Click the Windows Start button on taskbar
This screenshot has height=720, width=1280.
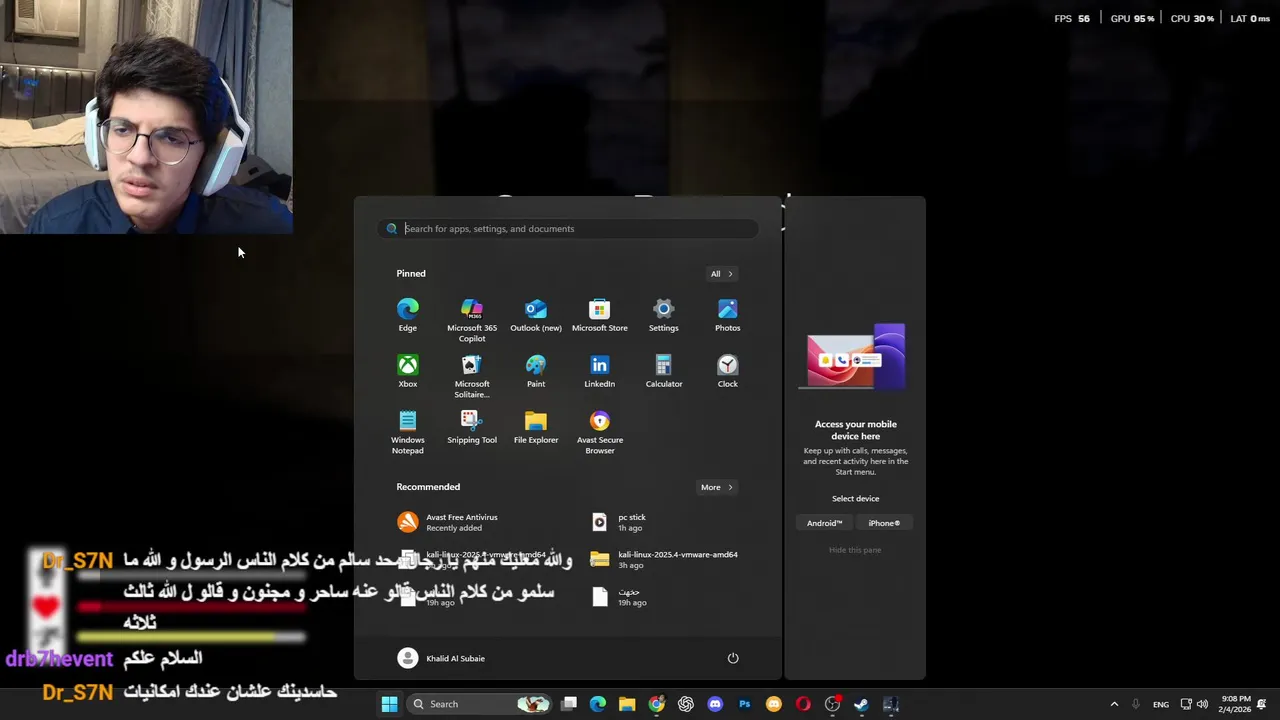point(389,704)
